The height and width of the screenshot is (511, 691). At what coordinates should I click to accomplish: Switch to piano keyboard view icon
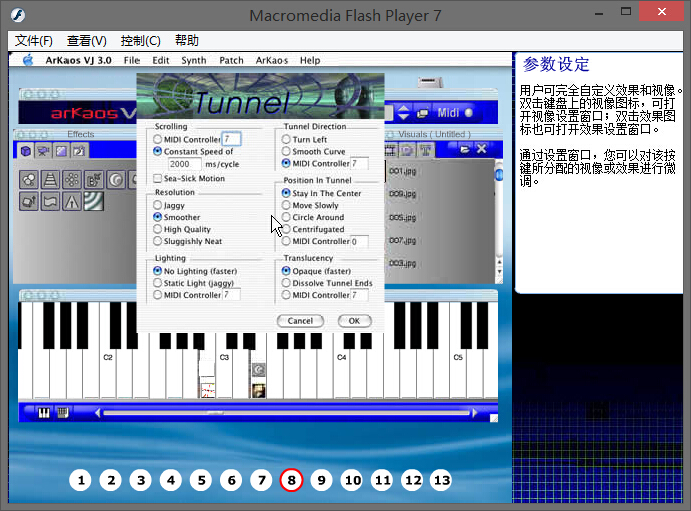44,413
